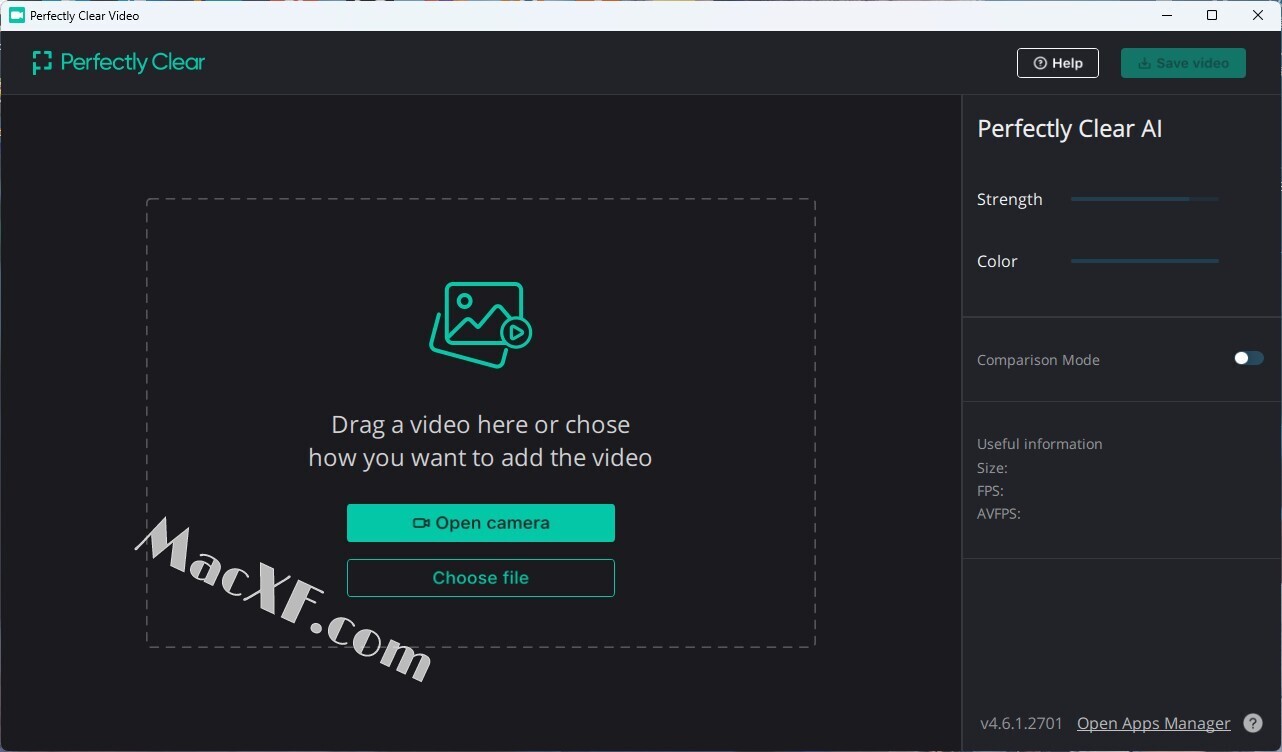Click the AVFPS: info row
1282x752 pixels.
pos(999,514)
